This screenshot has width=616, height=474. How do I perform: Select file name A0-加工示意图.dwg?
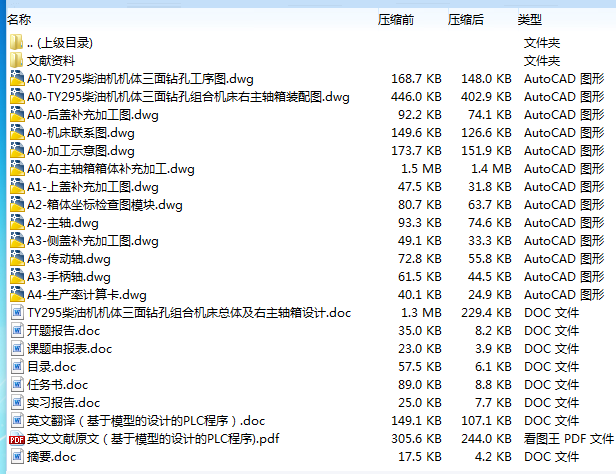pos(81,151)
